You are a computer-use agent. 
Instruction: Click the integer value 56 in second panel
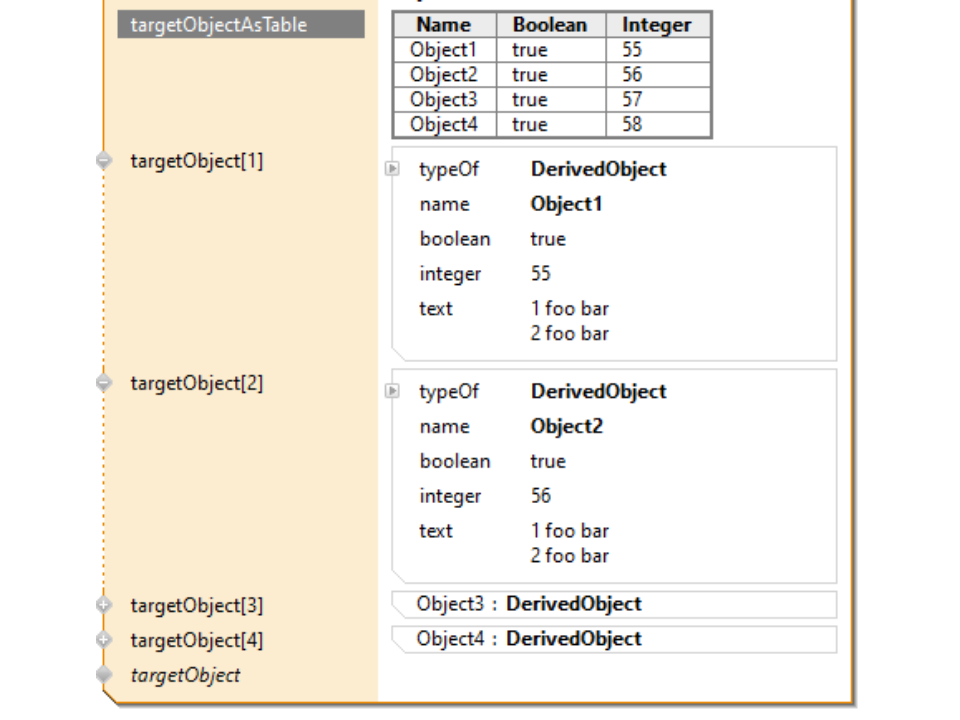click(541, 496)
